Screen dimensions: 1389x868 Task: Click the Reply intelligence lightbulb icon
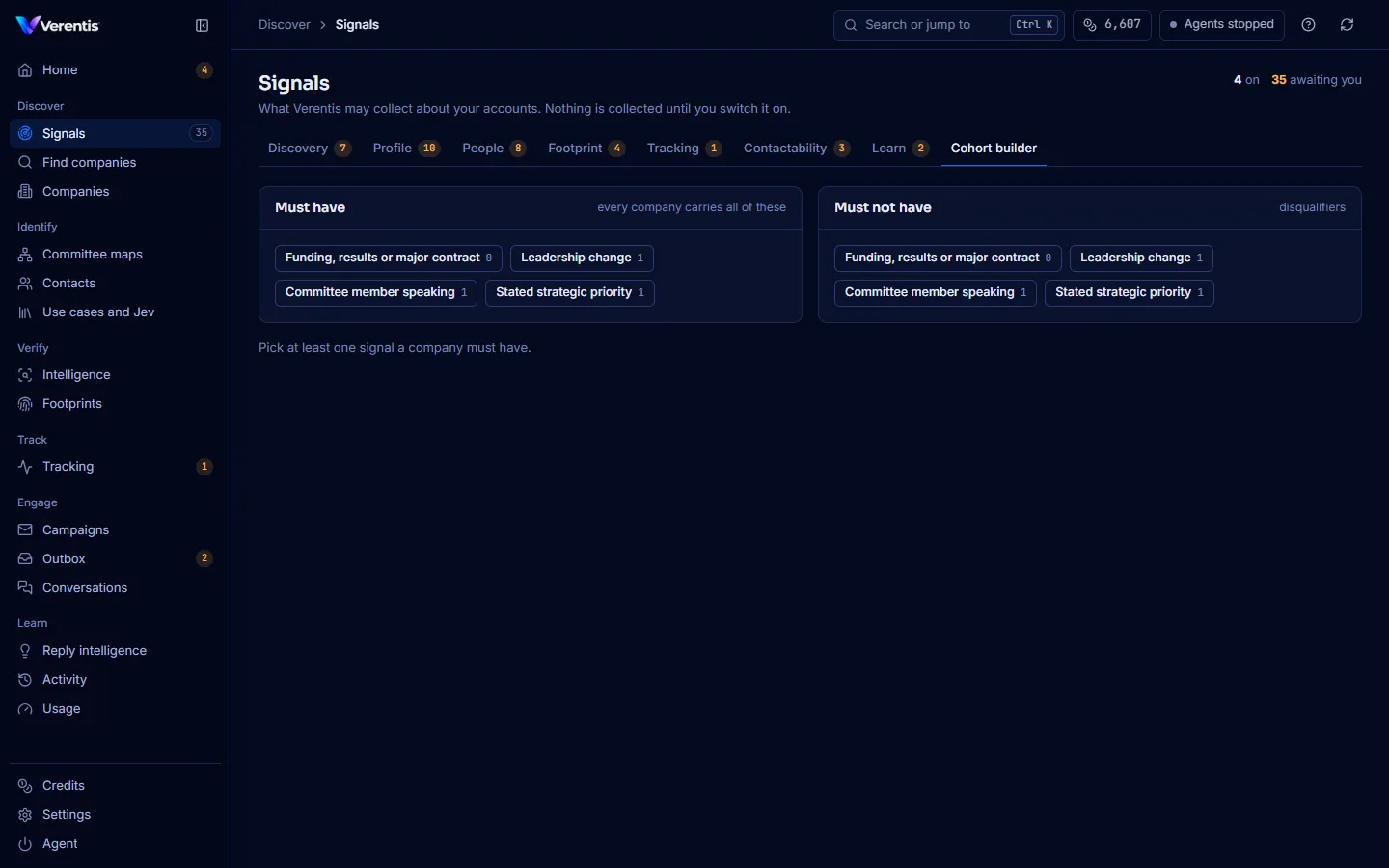[x=25, y=651]
